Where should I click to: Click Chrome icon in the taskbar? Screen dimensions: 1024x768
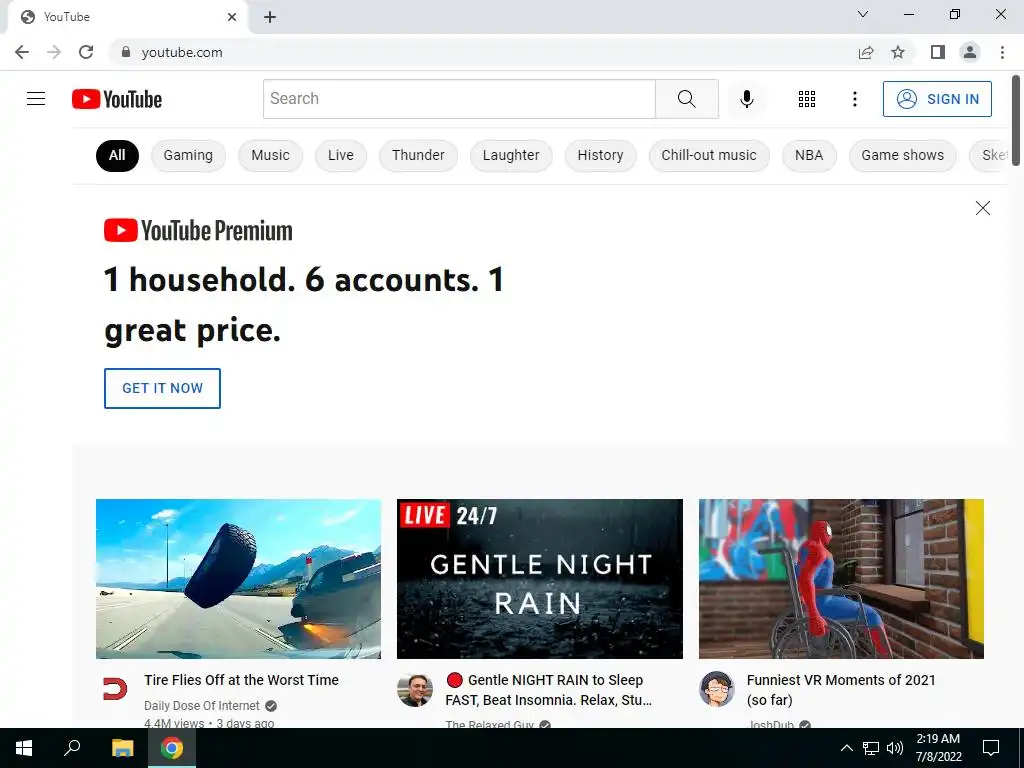(172, 748)
